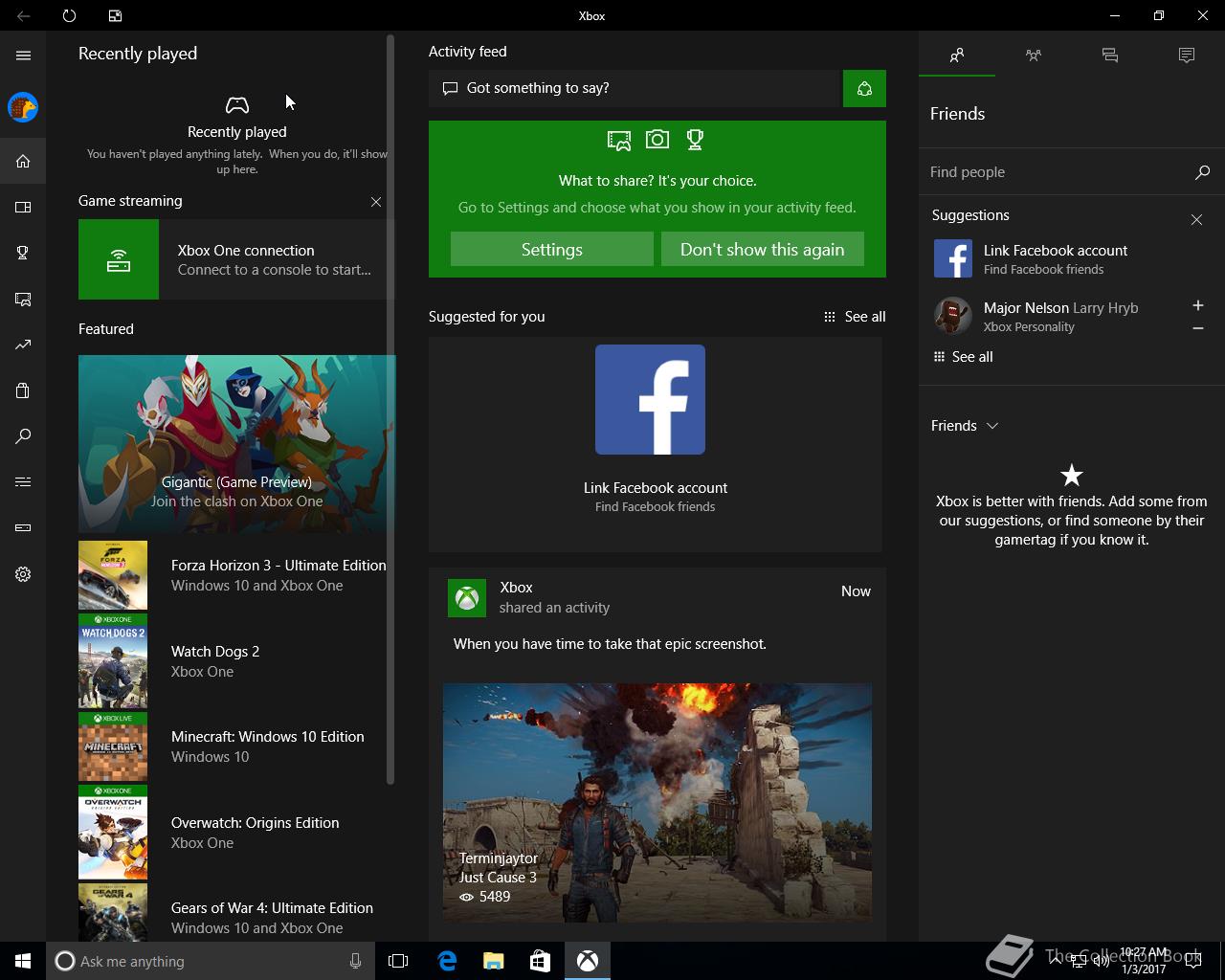Click the Windows Start button

pyautogui.click(x=23, y=961)
